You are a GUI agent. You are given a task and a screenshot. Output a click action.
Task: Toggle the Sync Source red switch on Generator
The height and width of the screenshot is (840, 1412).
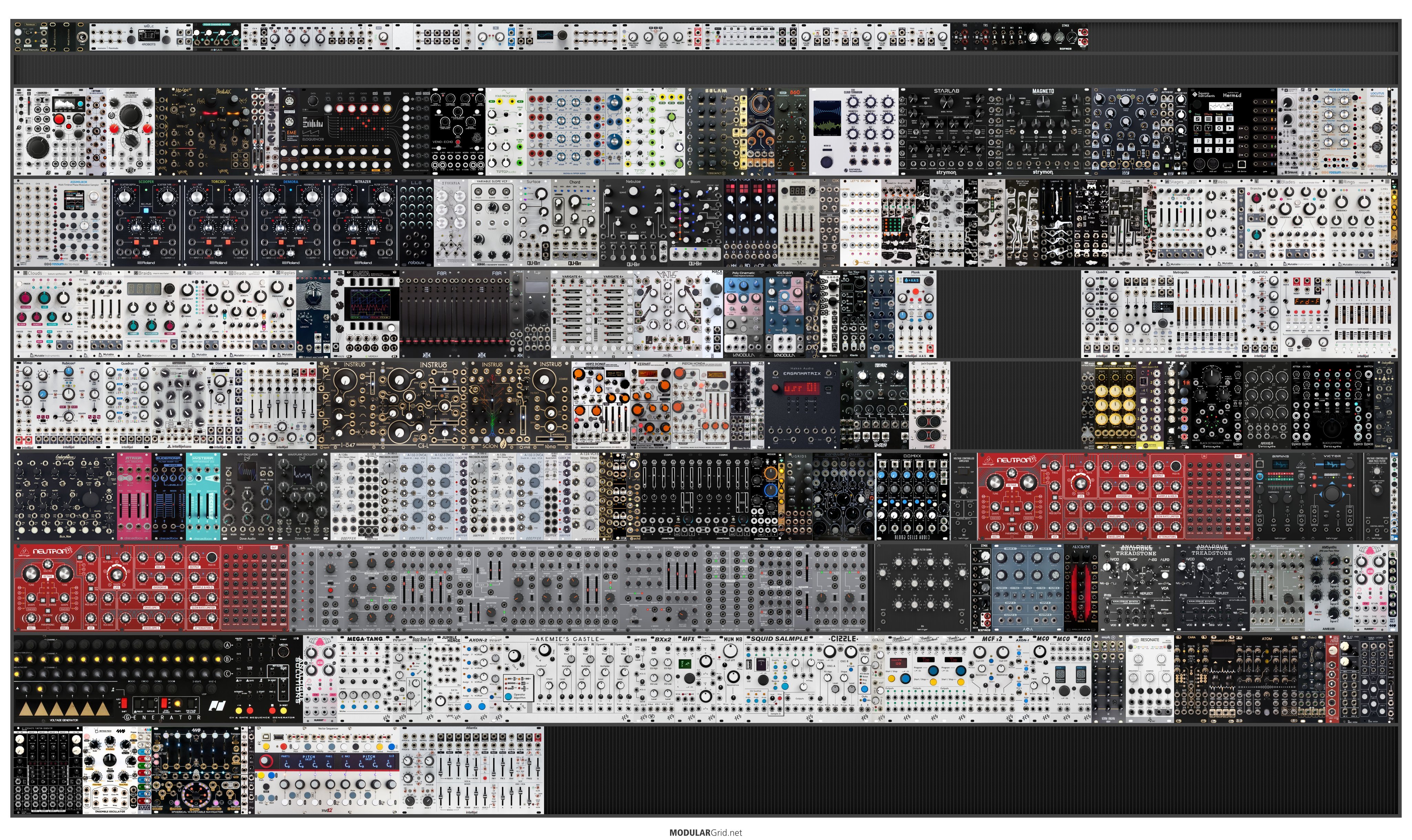point(164,703)
